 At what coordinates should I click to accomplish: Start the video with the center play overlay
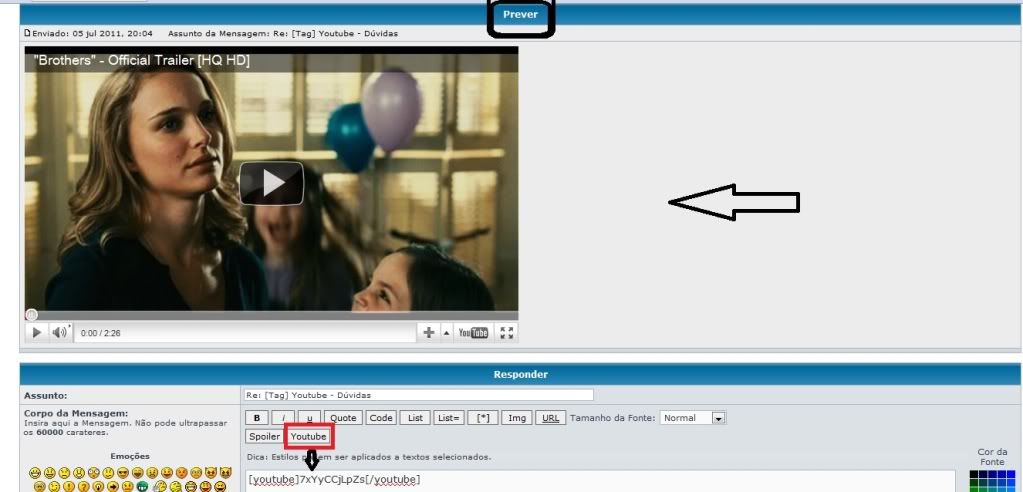click(x=271, y=183)
